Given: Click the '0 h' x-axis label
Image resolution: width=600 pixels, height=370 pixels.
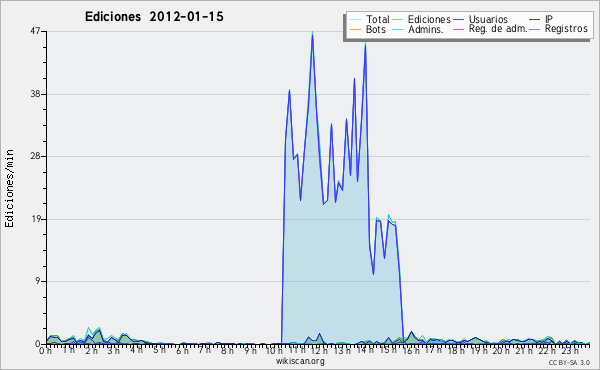Looking at the screenshot, I should coord(46,350).
